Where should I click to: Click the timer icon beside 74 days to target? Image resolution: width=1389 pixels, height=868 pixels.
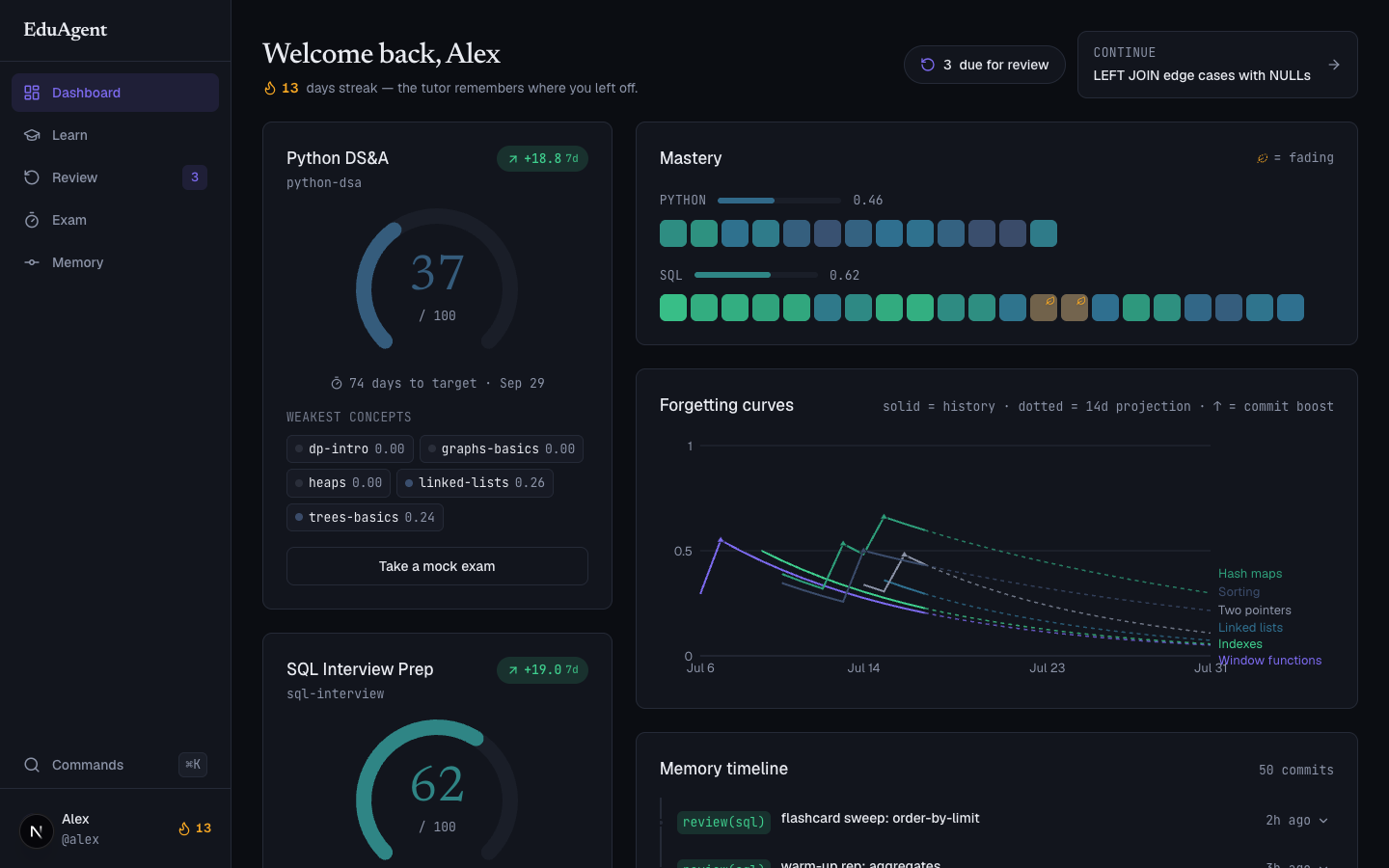(x=337, y=384)
